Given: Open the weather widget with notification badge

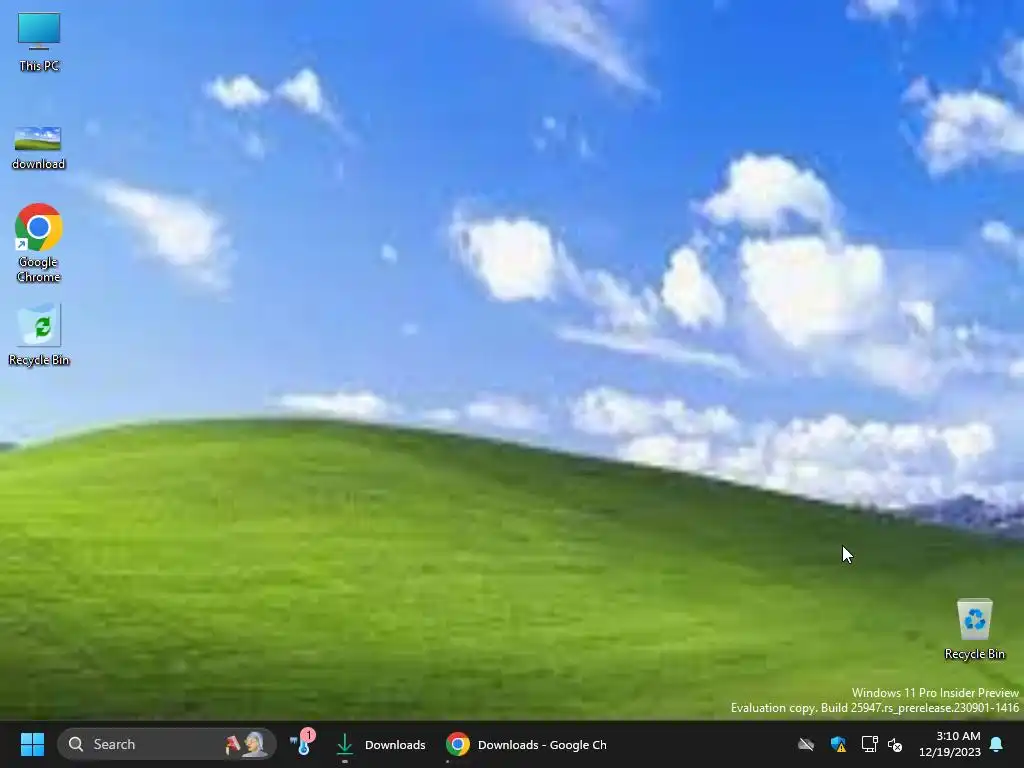Looking at the screenshot, I should [303, 744].
